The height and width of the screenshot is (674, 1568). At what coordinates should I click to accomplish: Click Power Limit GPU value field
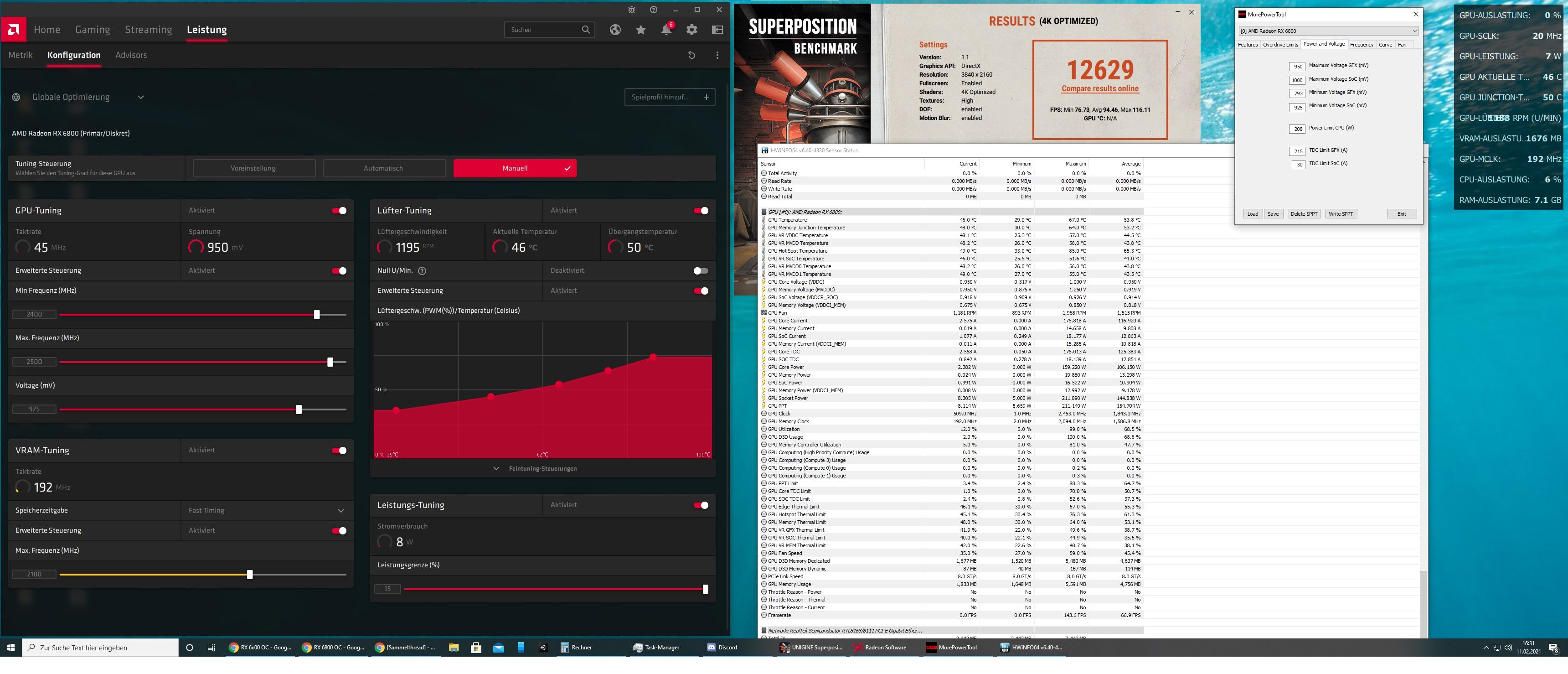pyautogui.click(x=1297, y=129)
